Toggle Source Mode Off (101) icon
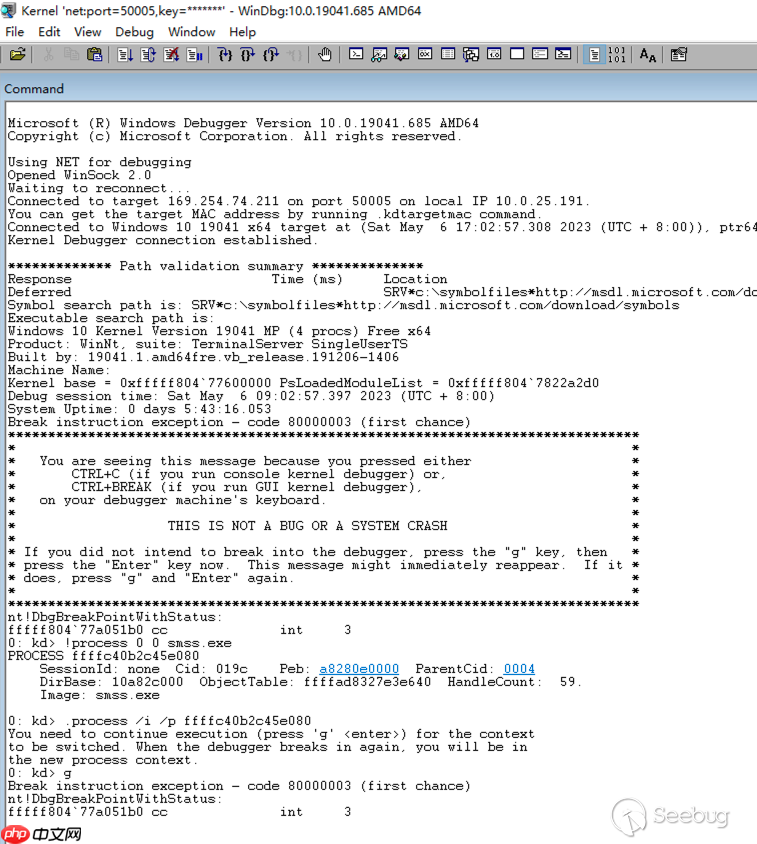Image resolution: width=757 pixels, height=844 pixels. pos(616,54)
